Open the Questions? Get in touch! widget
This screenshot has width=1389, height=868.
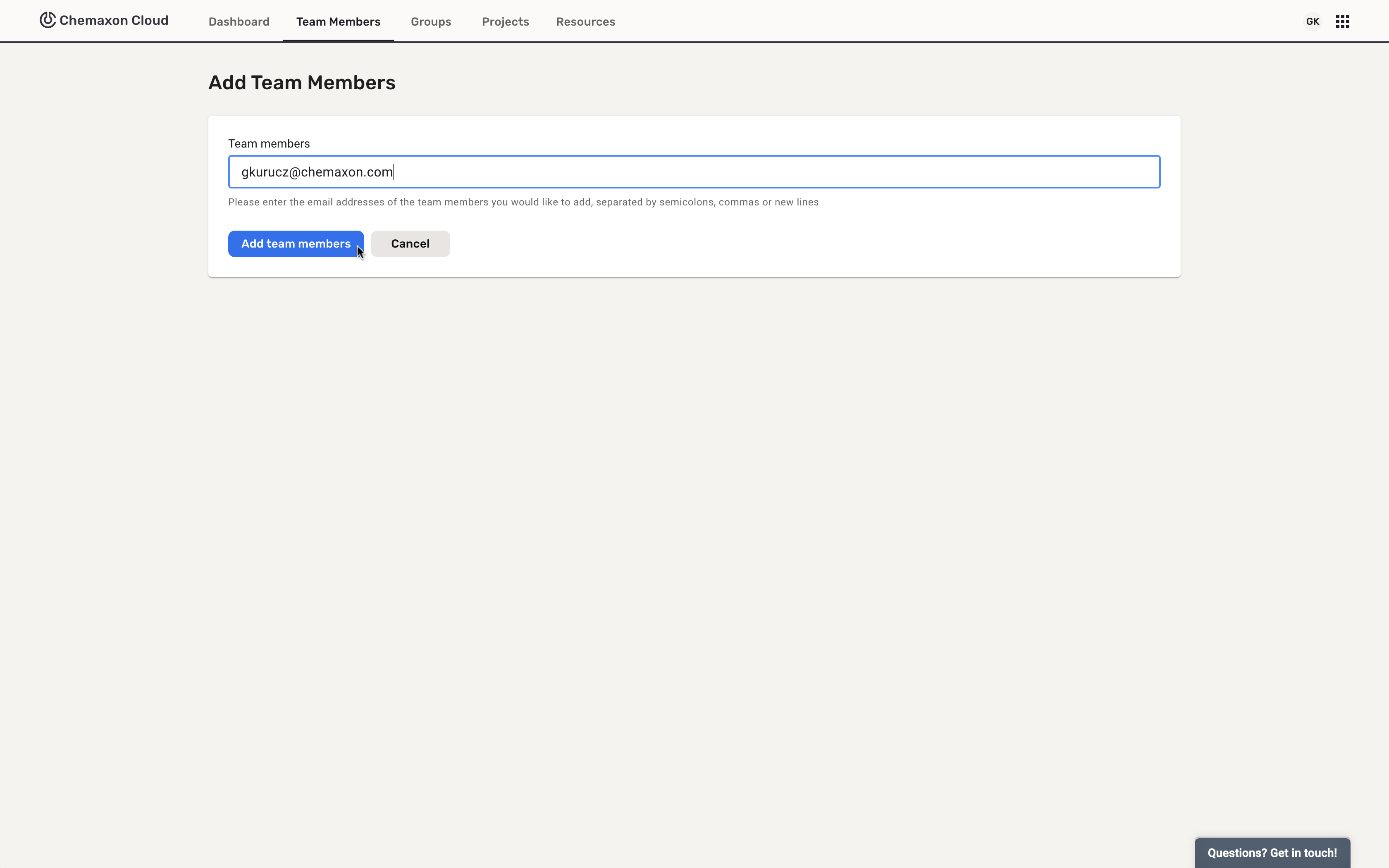[x=1271, y=853]
